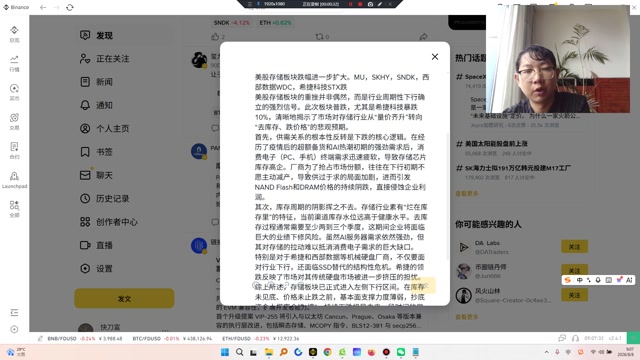Click the 快刀富 account at the bottom of the sidebar
640x360 pixels.
(x=110, y=327)
